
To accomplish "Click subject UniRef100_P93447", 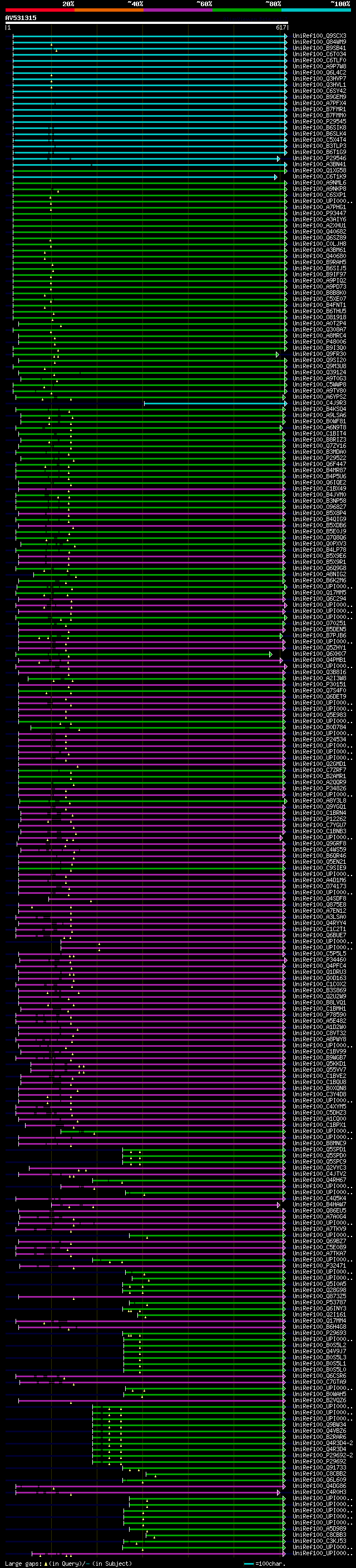I will click(x=319, y=213).
